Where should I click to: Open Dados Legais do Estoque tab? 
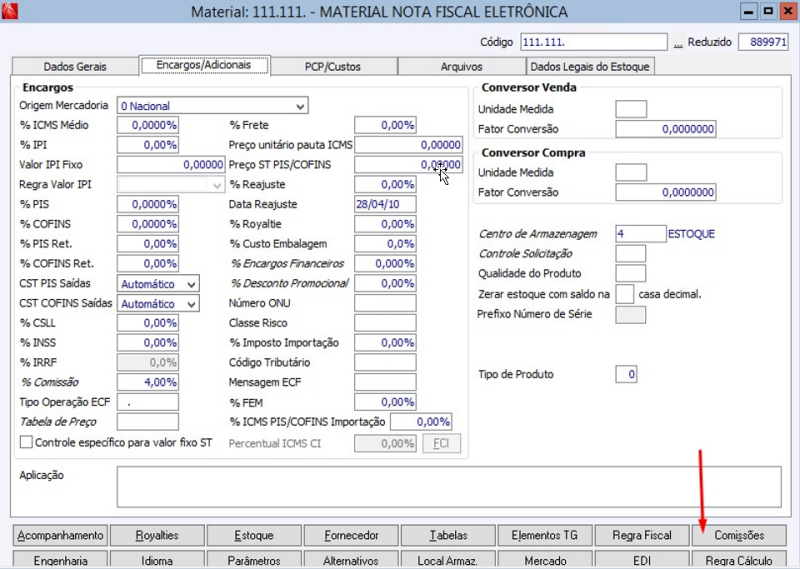point(590,66)
